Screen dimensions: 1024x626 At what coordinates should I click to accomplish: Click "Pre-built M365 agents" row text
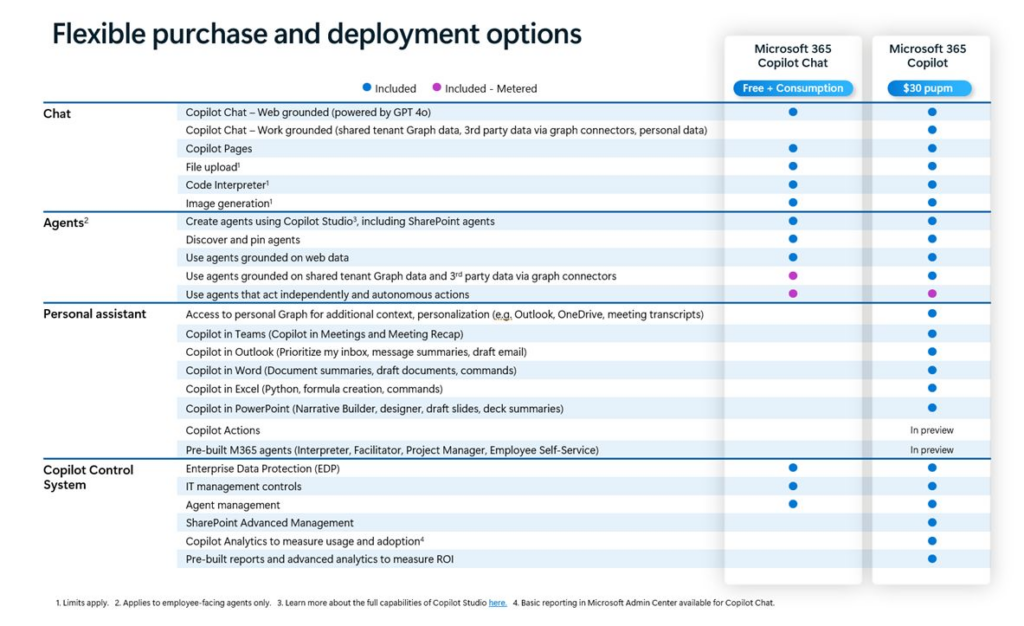[x=392, y=450]
